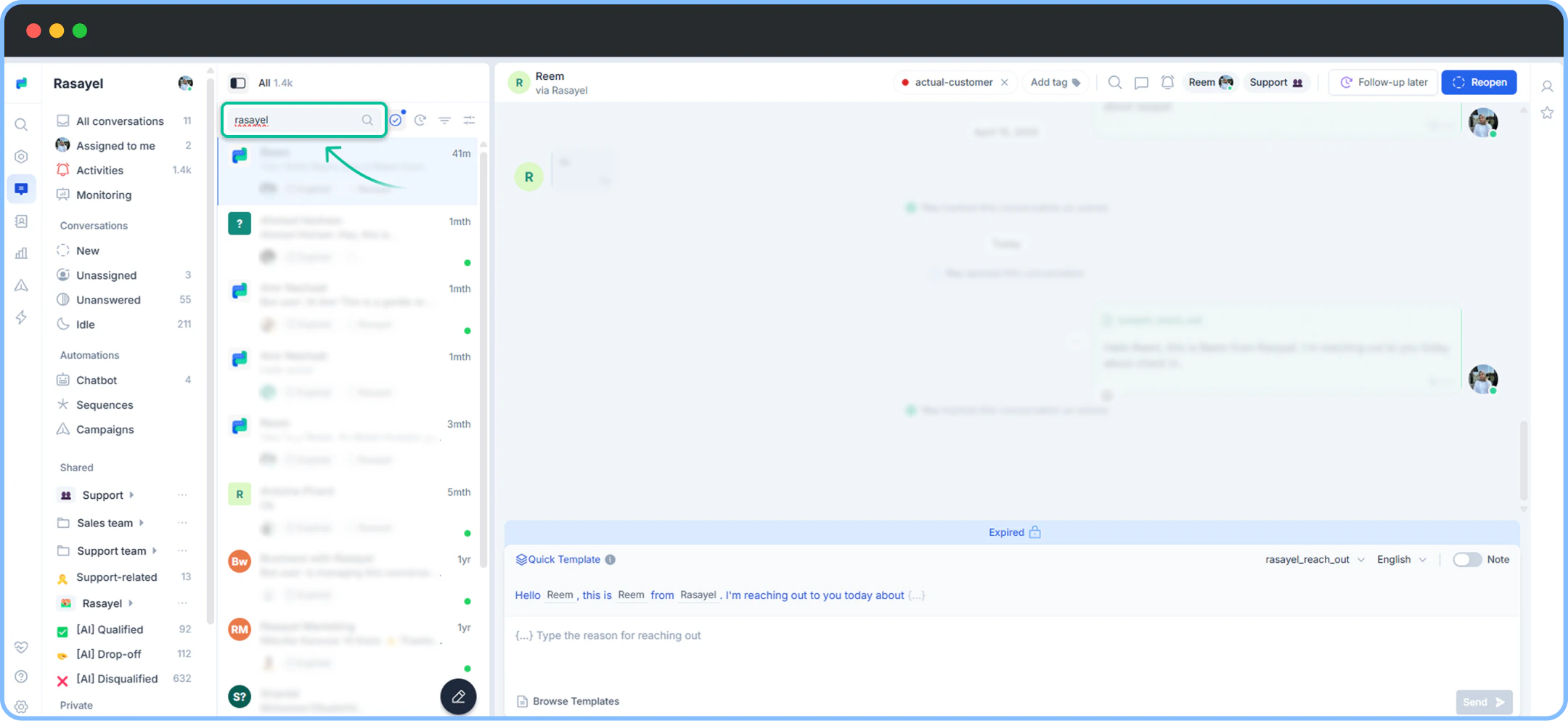Viewport: 1568px width, 721px height.
Task: Click the checkmark status filter icon
Action: click(x=396, y=120)
